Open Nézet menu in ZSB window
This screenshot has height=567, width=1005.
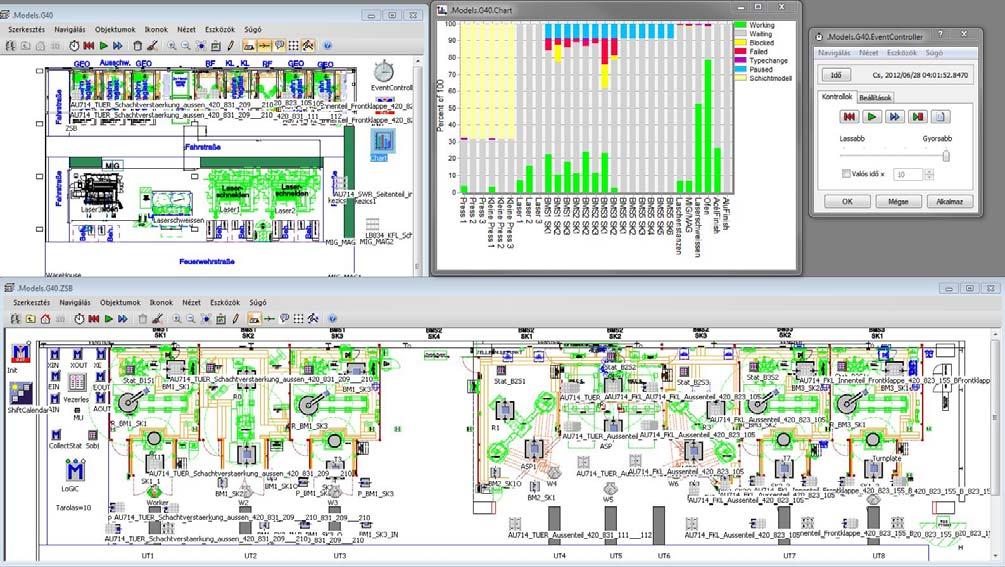192,302
